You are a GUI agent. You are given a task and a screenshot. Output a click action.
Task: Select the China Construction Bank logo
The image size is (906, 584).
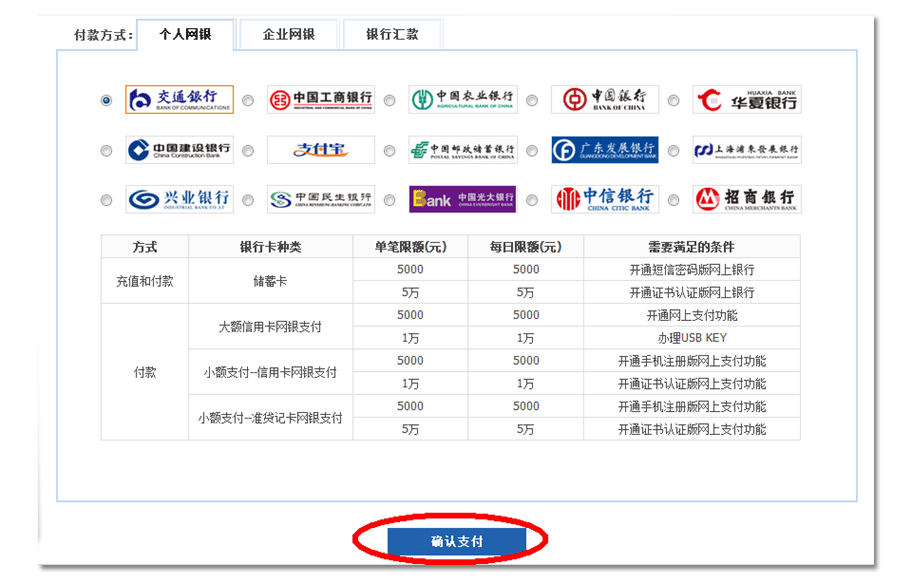click(x=179, y=150)
